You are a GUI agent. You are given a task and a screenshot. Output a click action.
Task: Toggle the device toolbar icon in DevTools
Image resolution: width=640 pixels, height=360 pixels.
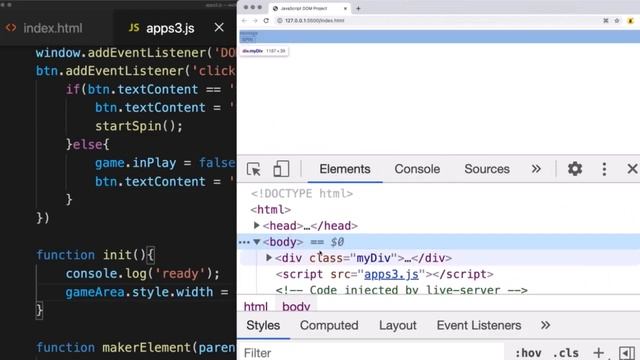pos(281,169)
